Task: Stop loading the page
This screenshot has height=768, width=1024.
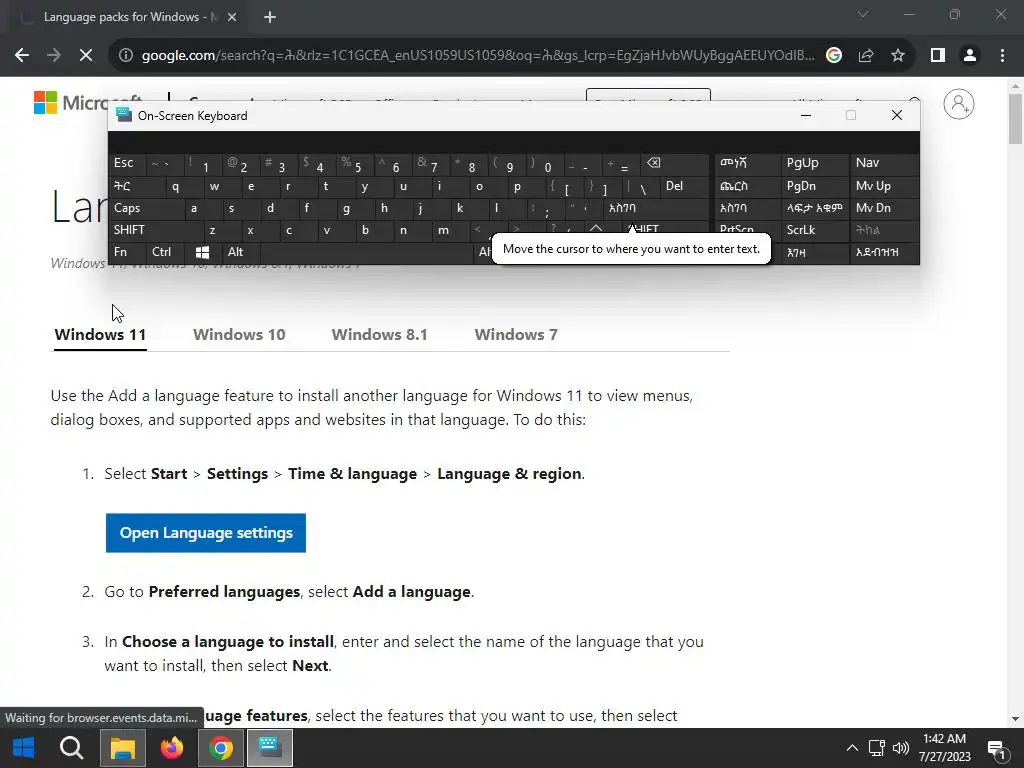Action: click(x=86, y=56)
